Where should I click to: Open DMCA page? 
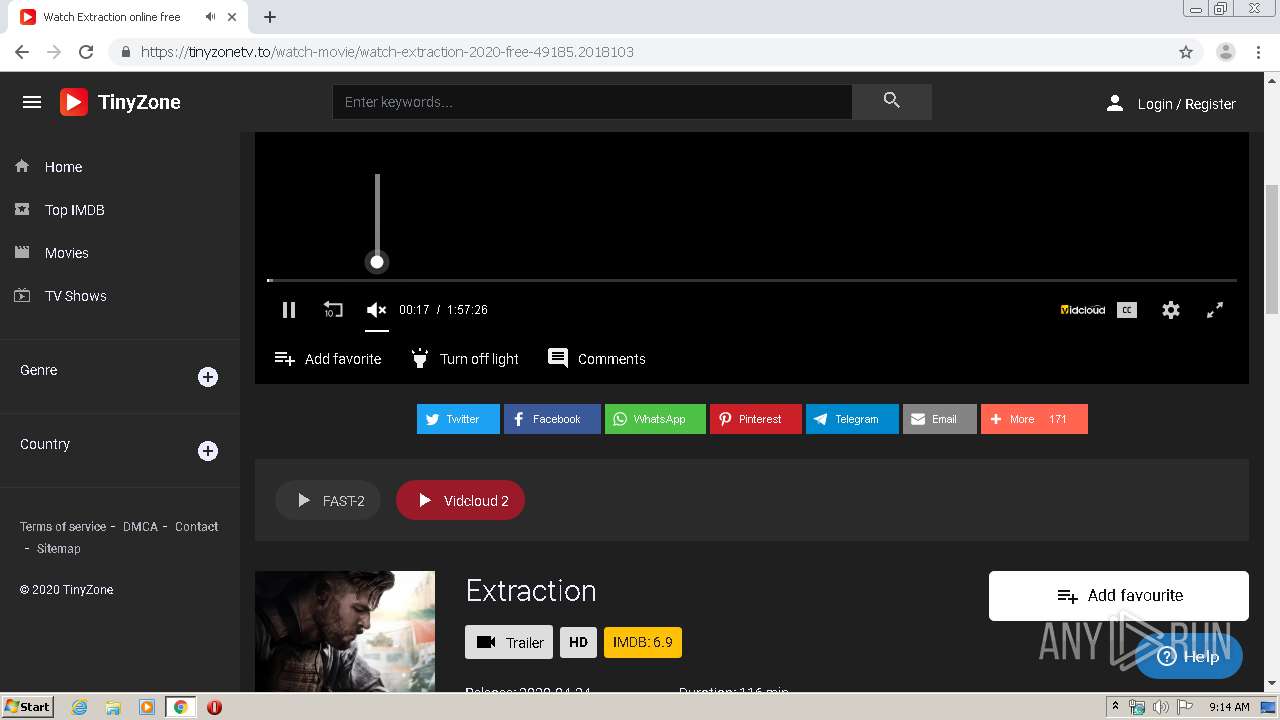(x=140, y=526)
